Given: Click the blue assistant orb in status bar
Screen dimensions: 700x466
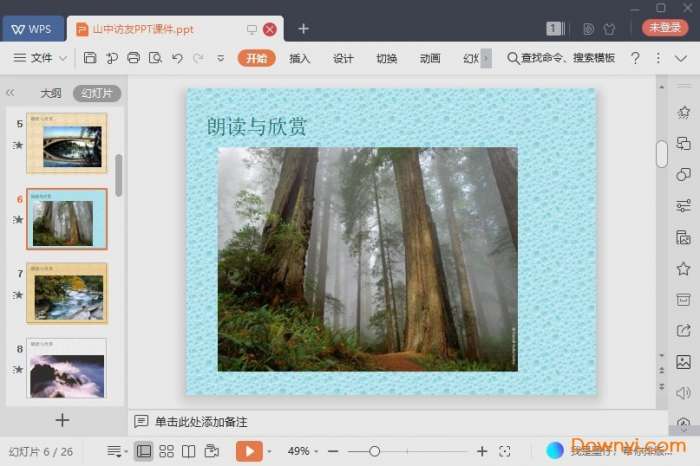Looking at the screenshot, I should (555, 450).
